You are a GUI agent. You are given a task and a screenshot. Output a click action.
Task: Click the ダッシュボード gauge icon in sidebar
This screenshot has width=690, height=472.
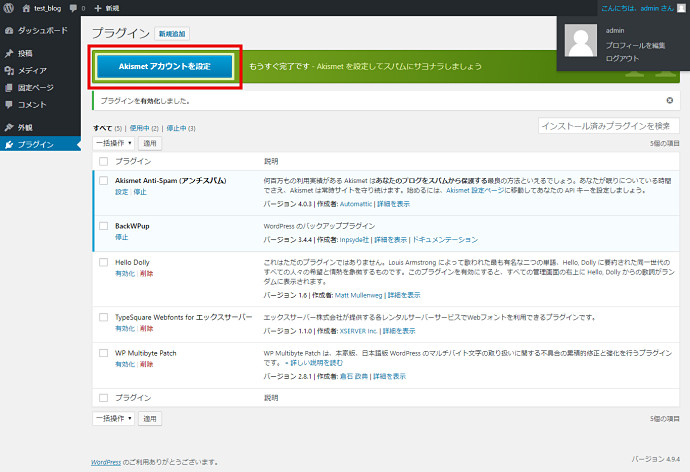[x=9, y=31]
